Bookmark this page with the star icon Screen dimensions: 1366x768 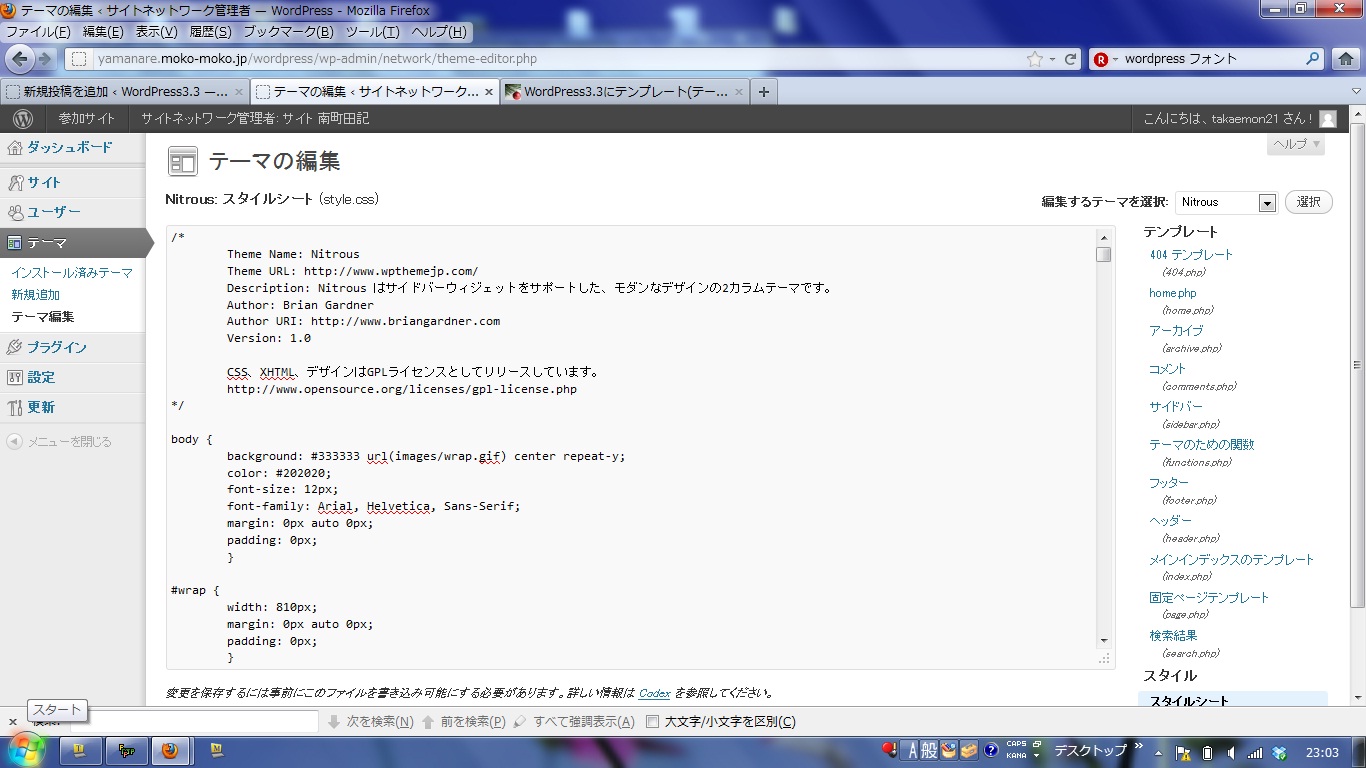tap(1034, 59)
